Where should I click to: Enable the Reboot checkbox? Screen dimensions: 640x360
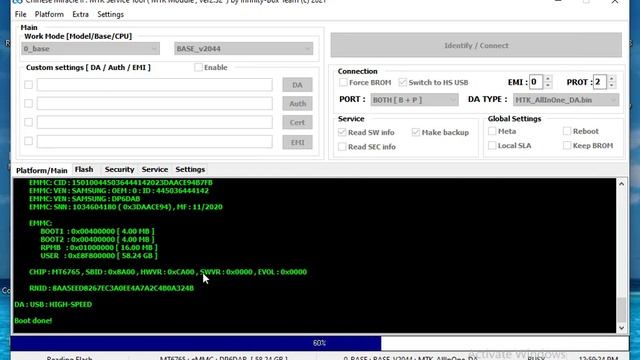[x=567, y=131]
